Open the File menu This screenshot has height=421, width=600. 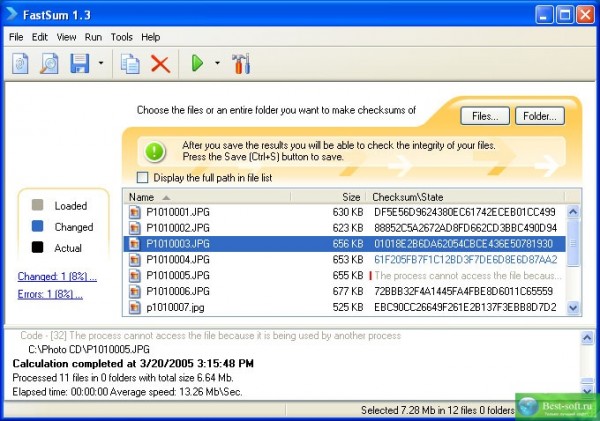pyautogui.click(x=16, y=37)
